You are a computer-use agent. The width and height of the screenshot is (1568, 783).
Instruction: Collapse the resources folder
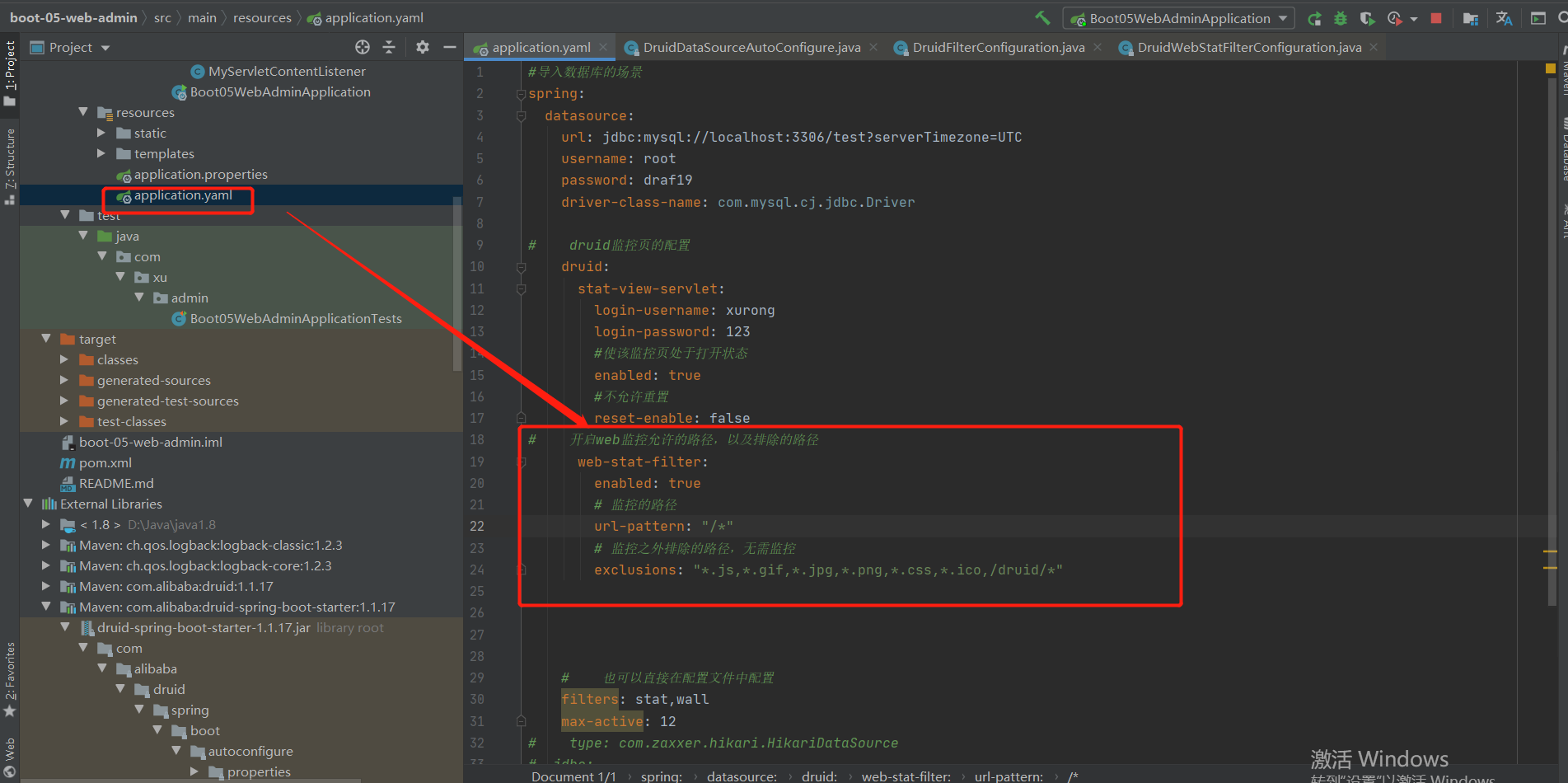pos(83,112)
